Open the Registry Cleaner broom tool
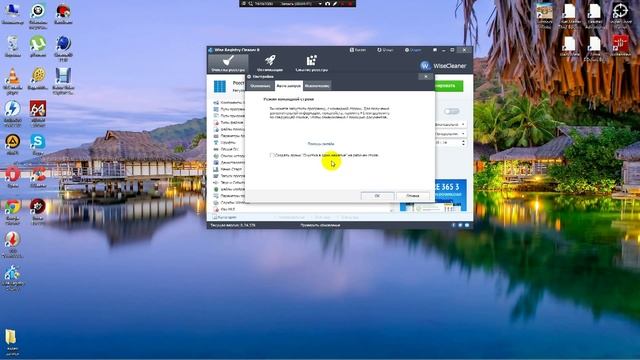Viewport: 640px width, 360px height. point(228,64)
